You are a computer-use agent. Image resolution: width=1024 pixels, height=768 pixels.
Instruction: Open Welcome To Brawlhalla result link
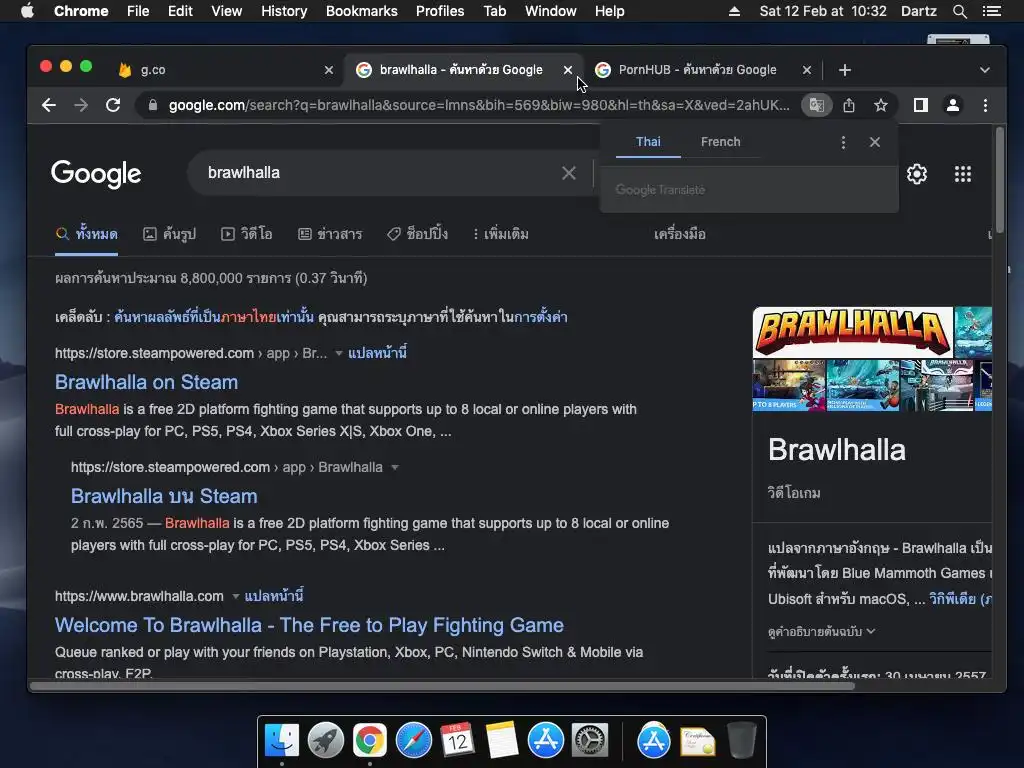(309, 625)
